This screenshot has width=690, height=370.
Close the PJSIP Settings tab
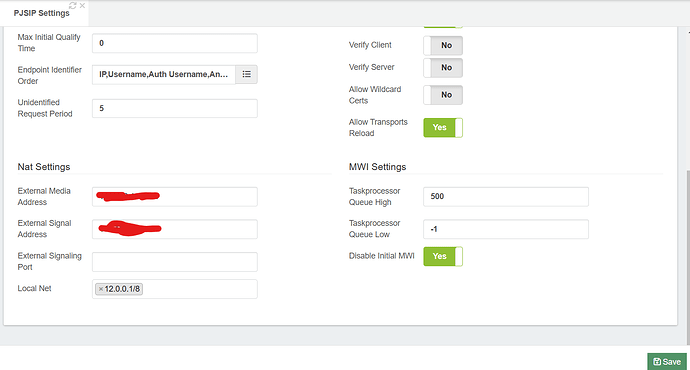click(82, 5)
